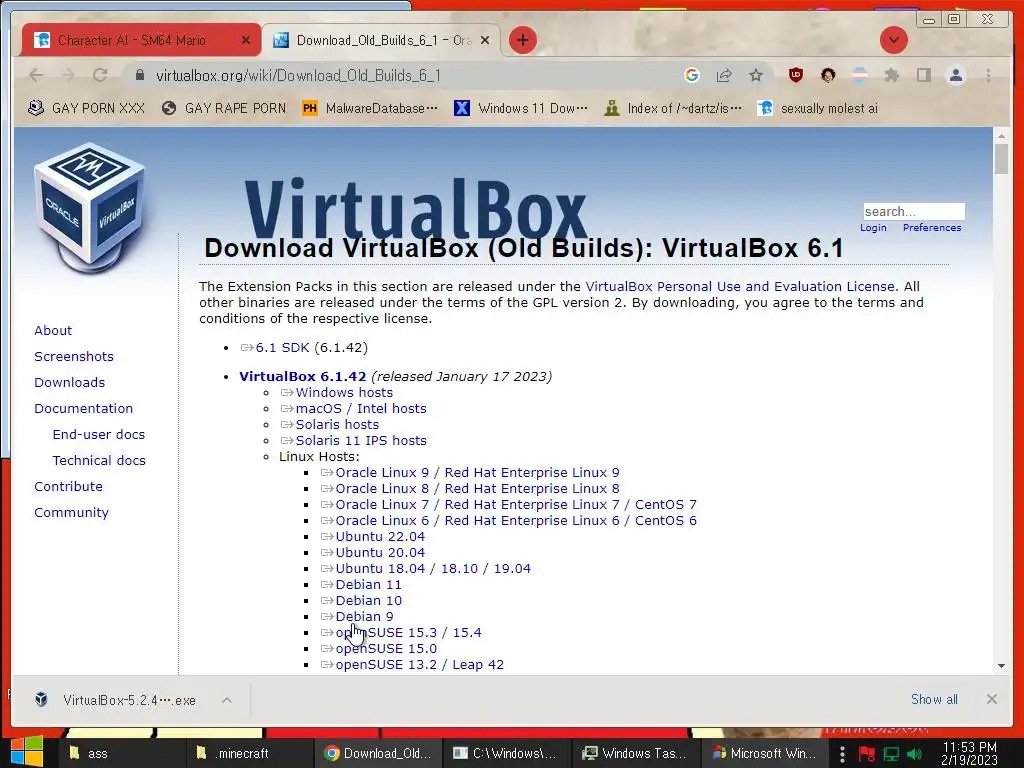The image size is (1024, 768).
Task: Select the Download_Old_Builds_6_1 tab
Action: point(381,40)
